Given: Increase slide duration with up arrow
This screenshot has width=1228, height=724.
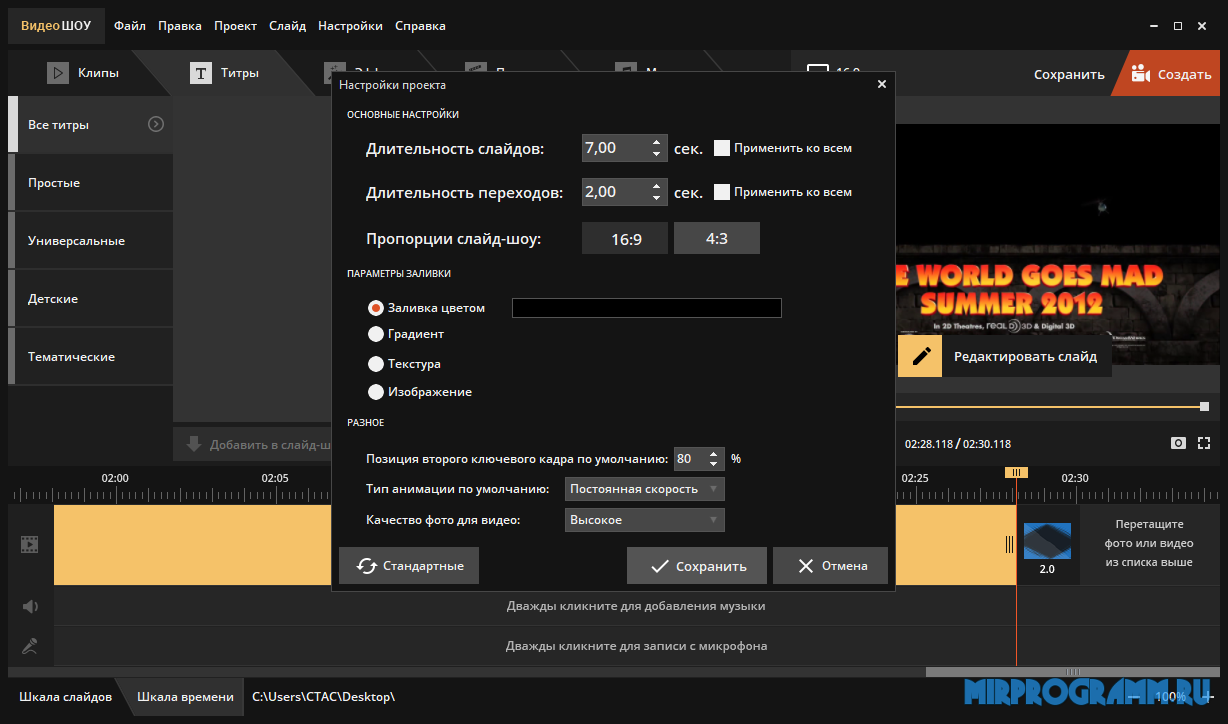Looking at the screenshot, I should point(656,142).
